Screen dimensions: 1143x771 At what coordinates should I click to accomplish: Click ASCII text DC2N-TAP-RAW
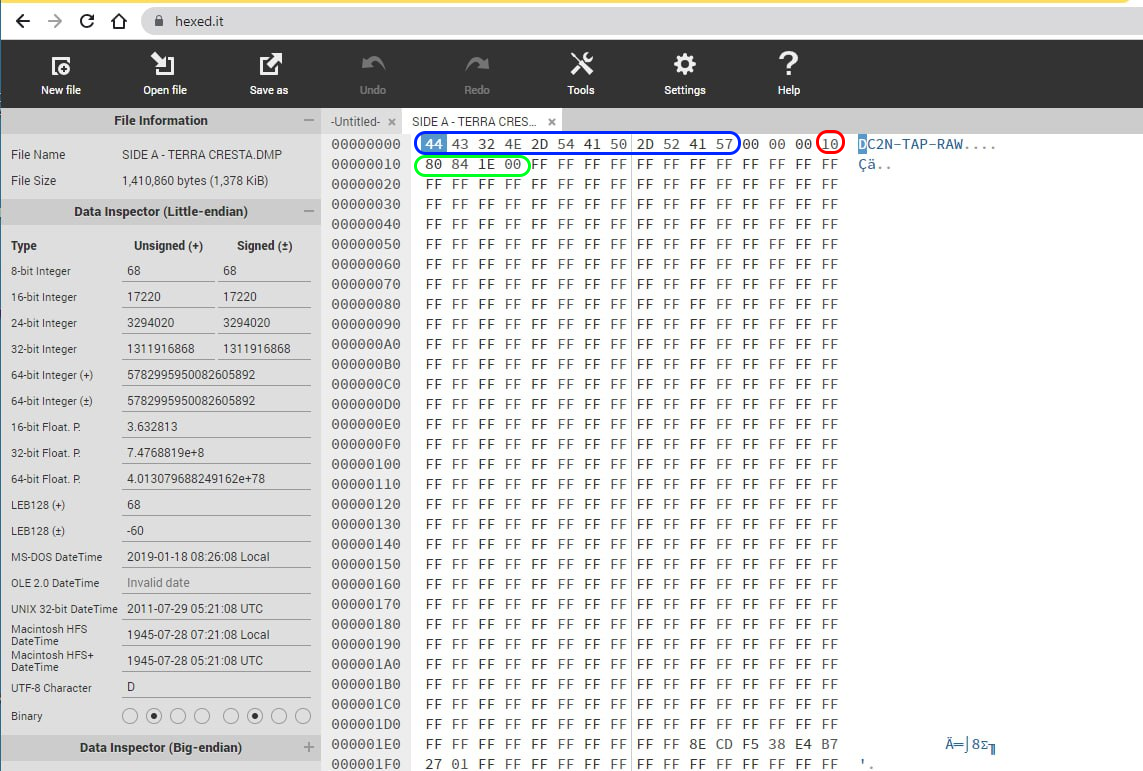pyautogui.click(x=910, y=144)
